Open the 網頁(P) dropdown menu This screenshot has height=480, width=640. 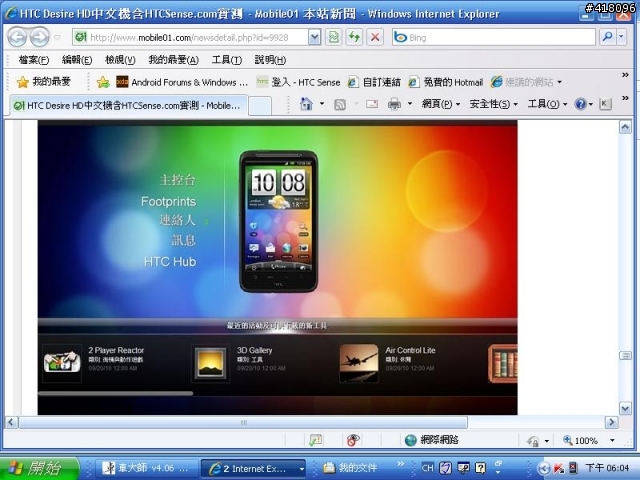[x=441, y=104]
